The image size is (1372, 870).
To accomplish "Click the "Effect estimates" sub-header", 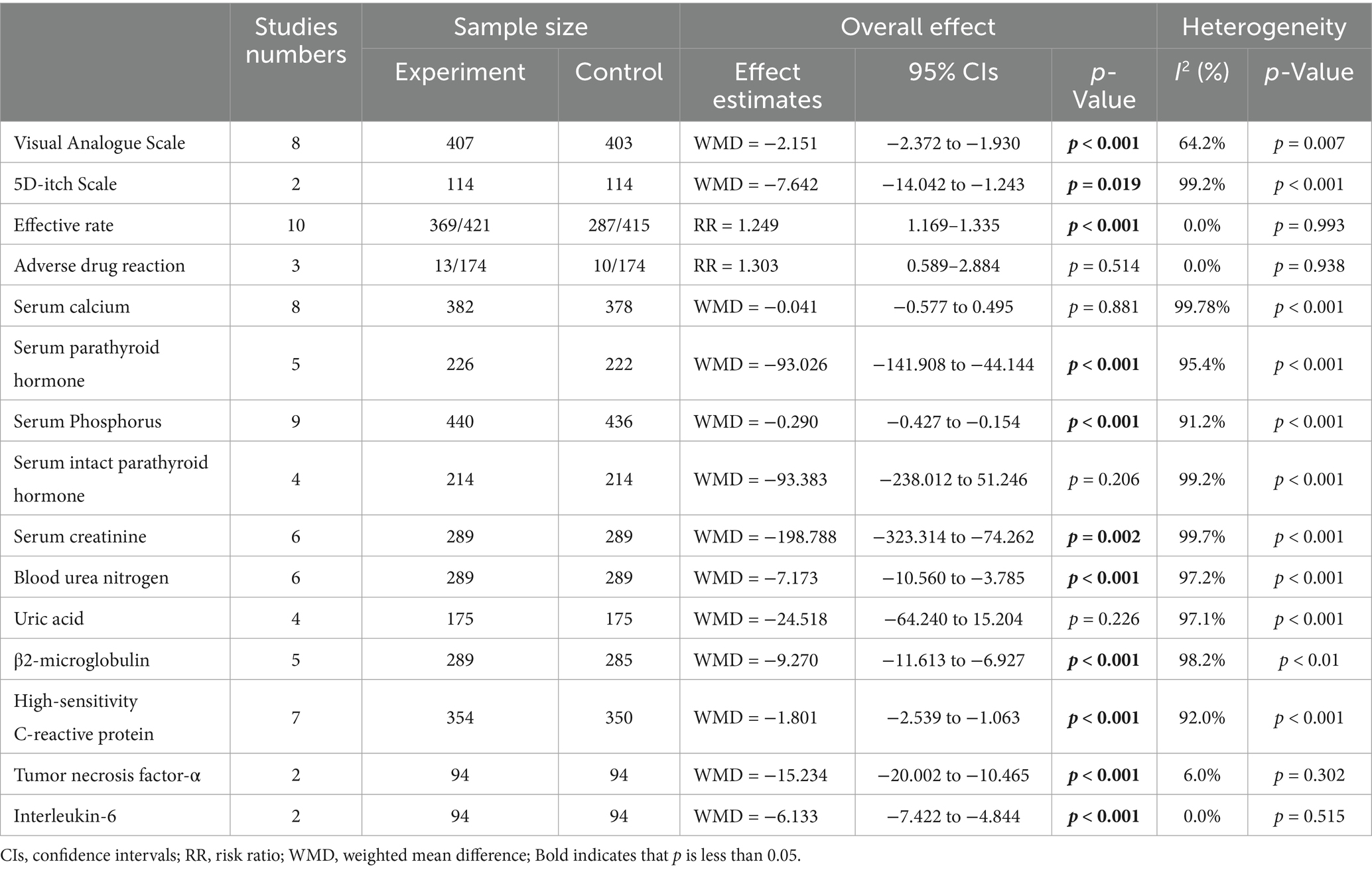I will click(767, 86).
